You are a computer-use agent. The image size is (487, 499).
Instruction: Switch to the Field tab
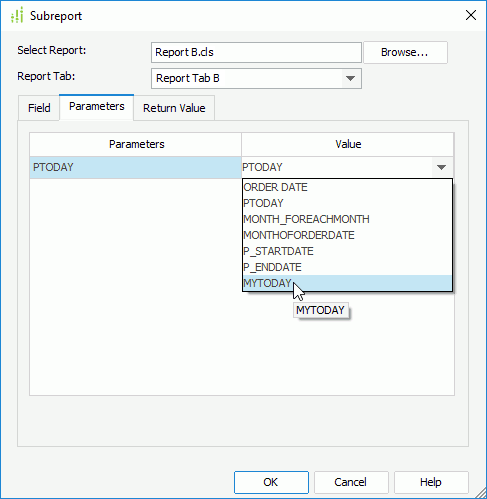pos(39,108)
